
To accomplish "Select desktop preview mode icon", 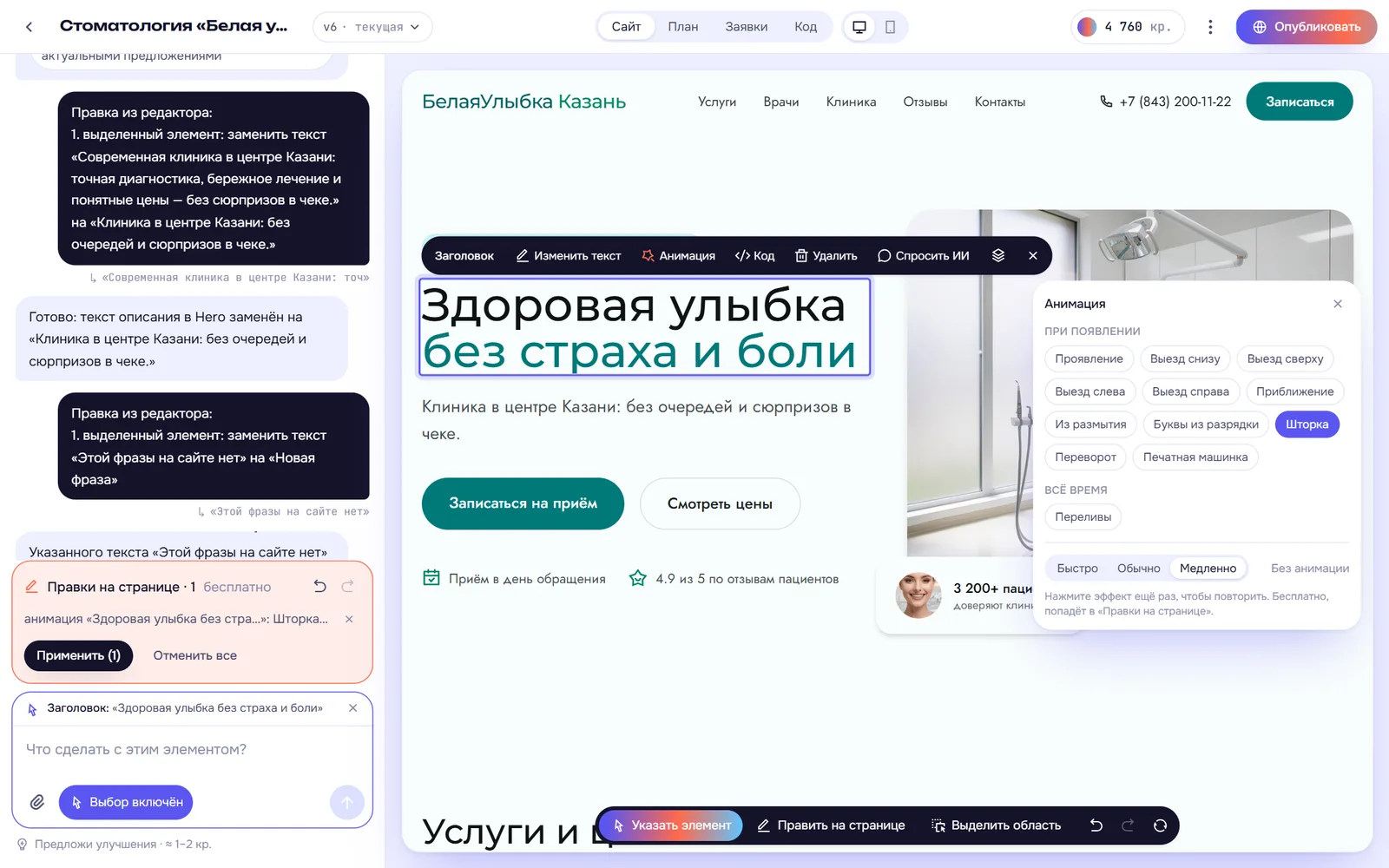I will coord(859,27).
